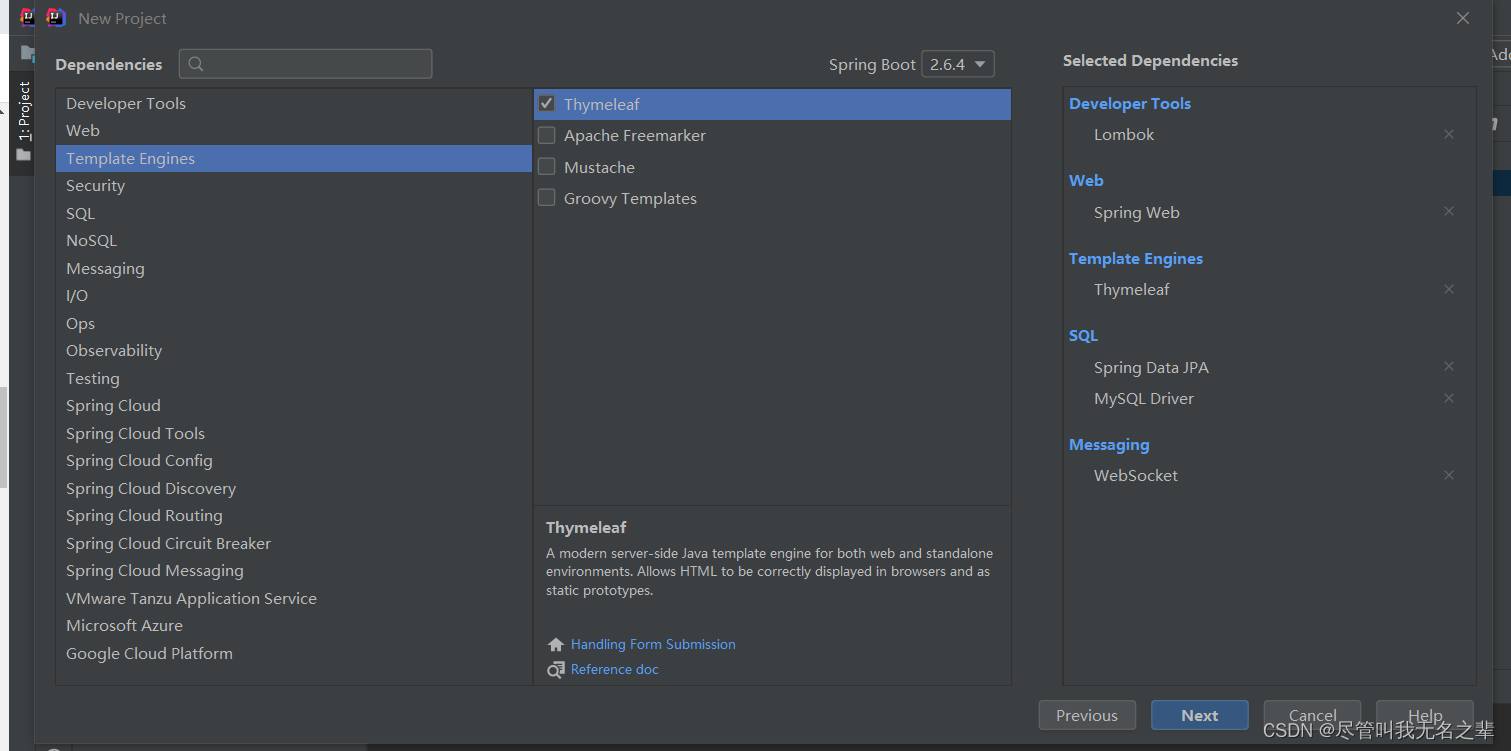Screen dimensions: 1511x751
Task: Select Spring Web in Selected Dependencies
Action: click(1137, 212)
